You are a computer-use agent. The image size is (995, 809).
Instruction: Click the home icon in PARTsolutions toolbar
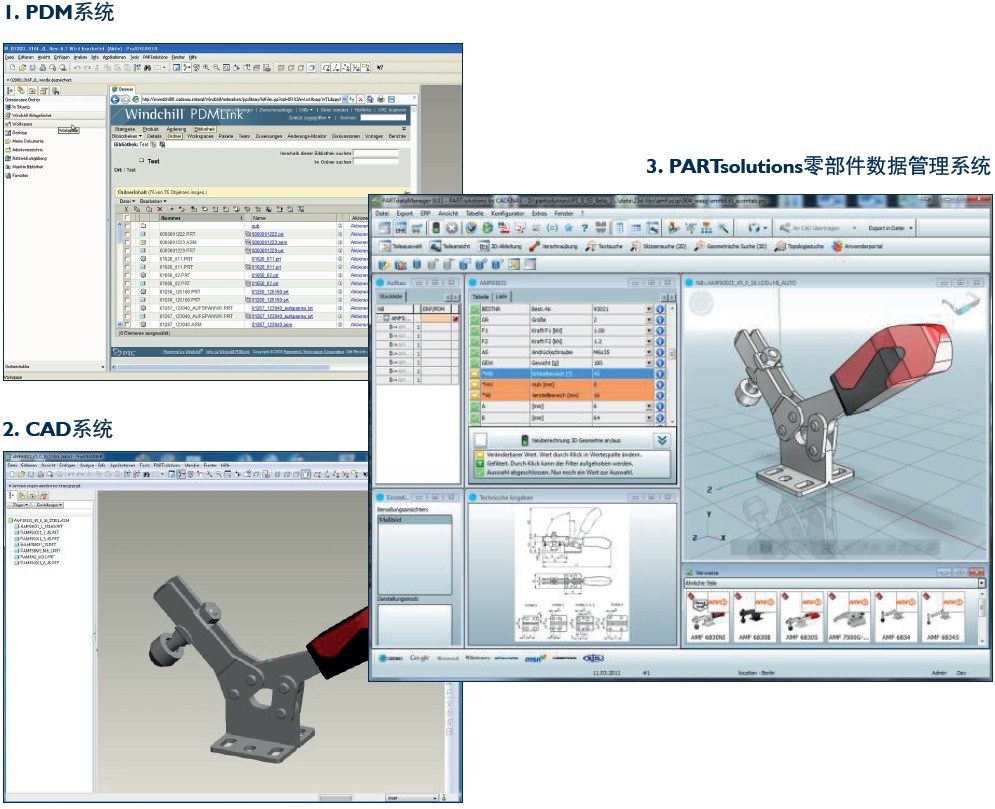[x=569, y=228]
